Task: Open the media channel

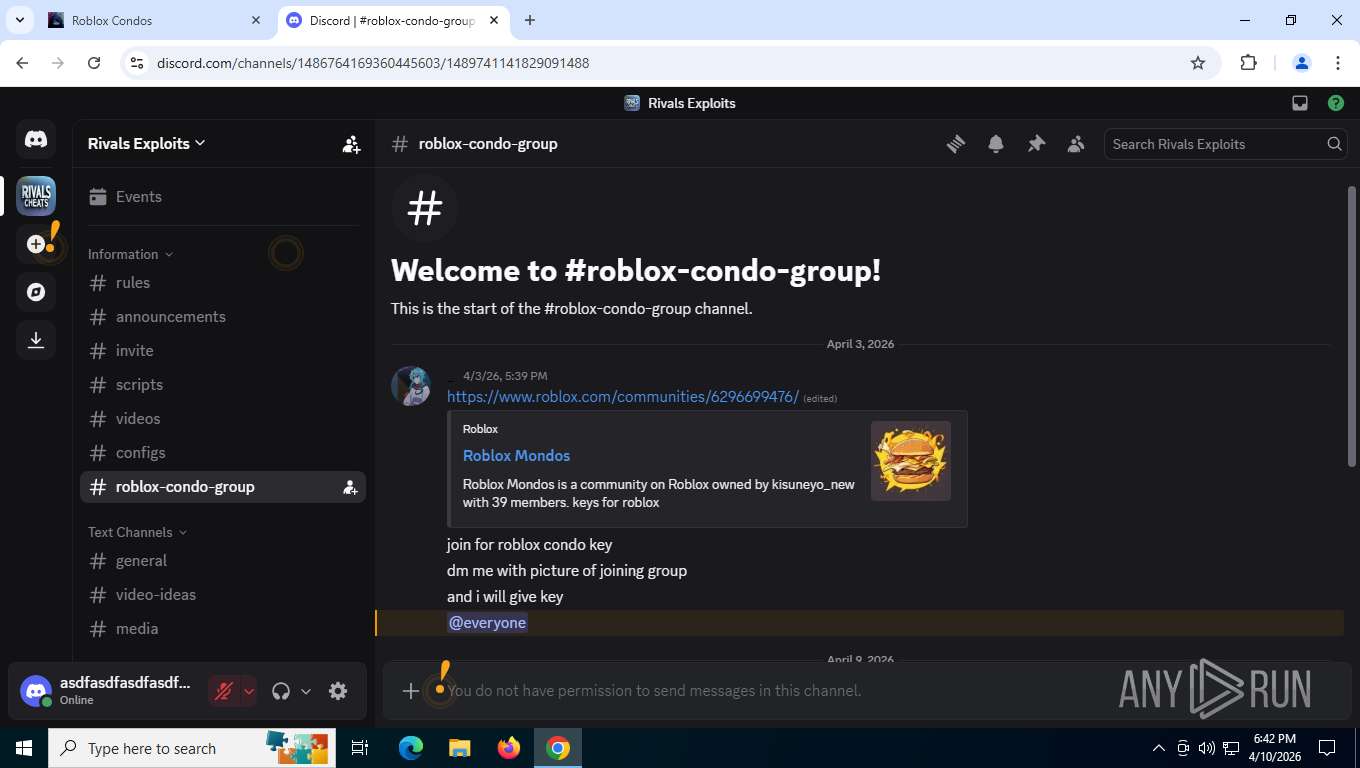Action: tap(222, 629)
